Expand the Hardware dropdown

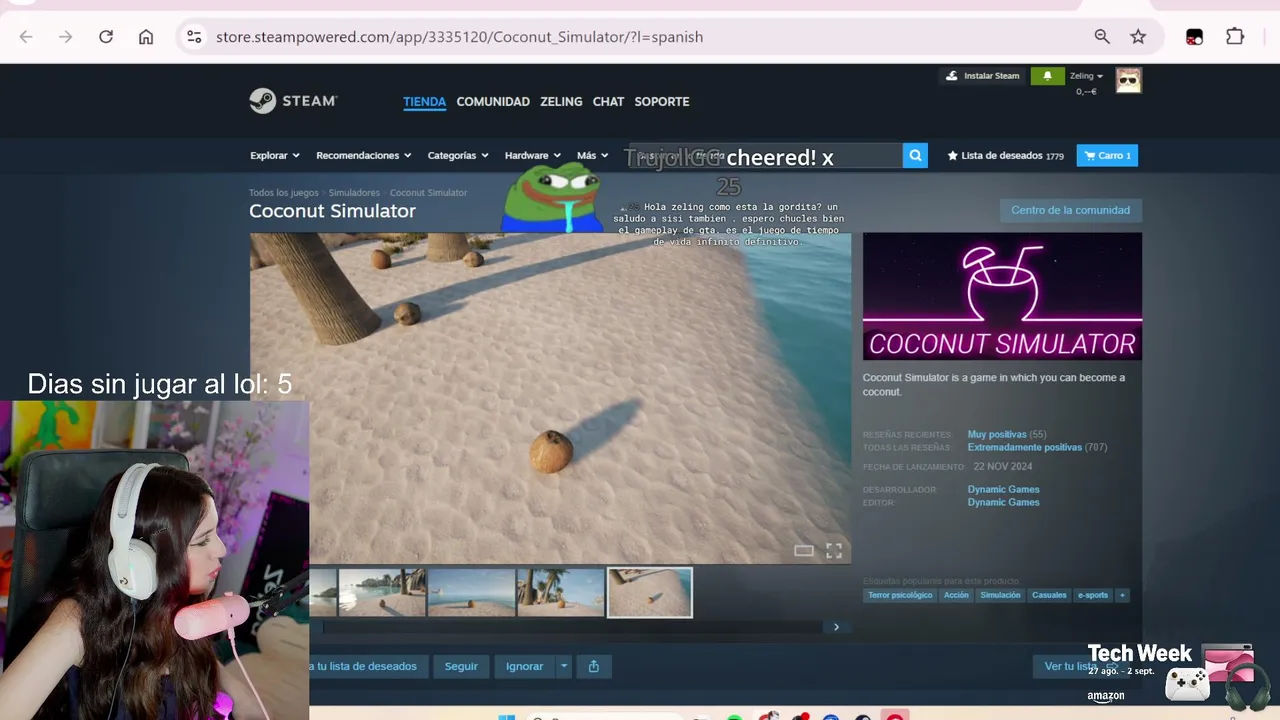pos(533,155)
